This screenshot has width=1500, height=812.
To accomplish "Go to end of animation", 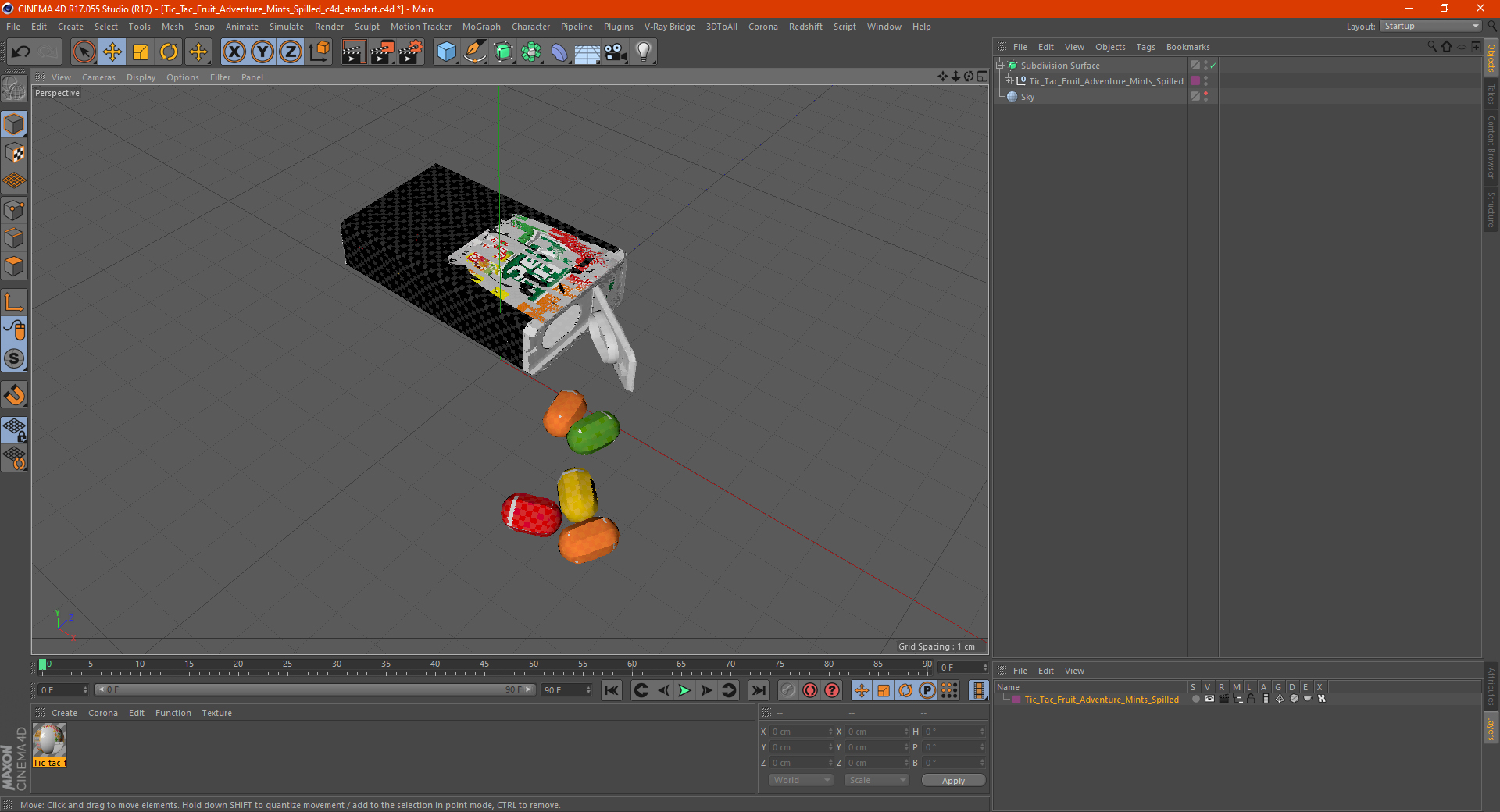I will pos(759,690).
